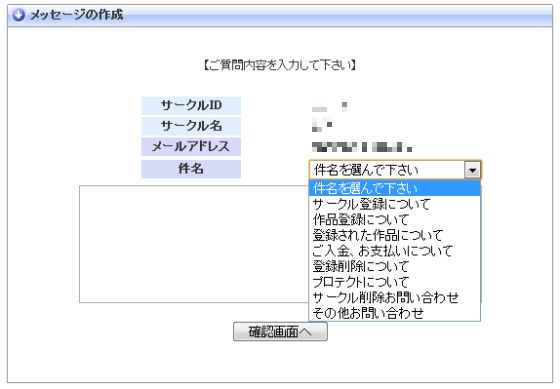Viewport: 560px width, 389px height.
Task: Choose 登録削除について option
Action: [x=395, y=266]
